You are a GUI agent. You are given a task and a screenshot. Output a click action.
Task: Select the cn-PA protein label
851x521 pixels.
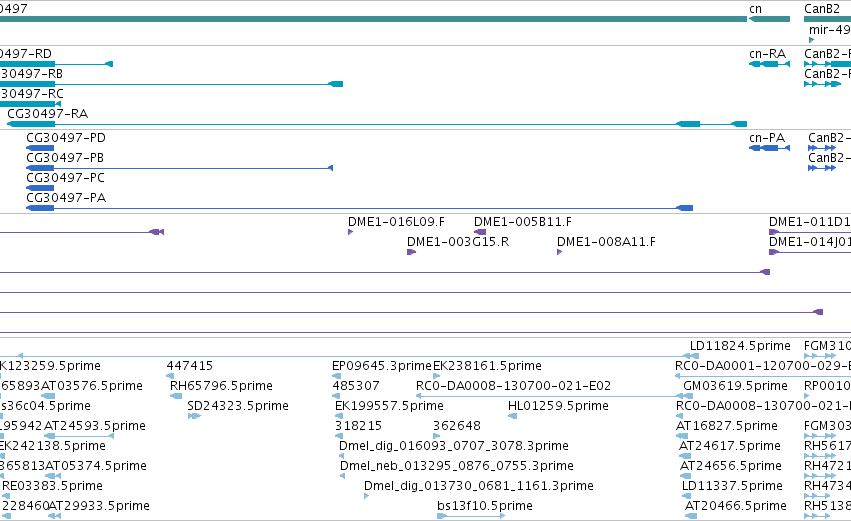767,138
